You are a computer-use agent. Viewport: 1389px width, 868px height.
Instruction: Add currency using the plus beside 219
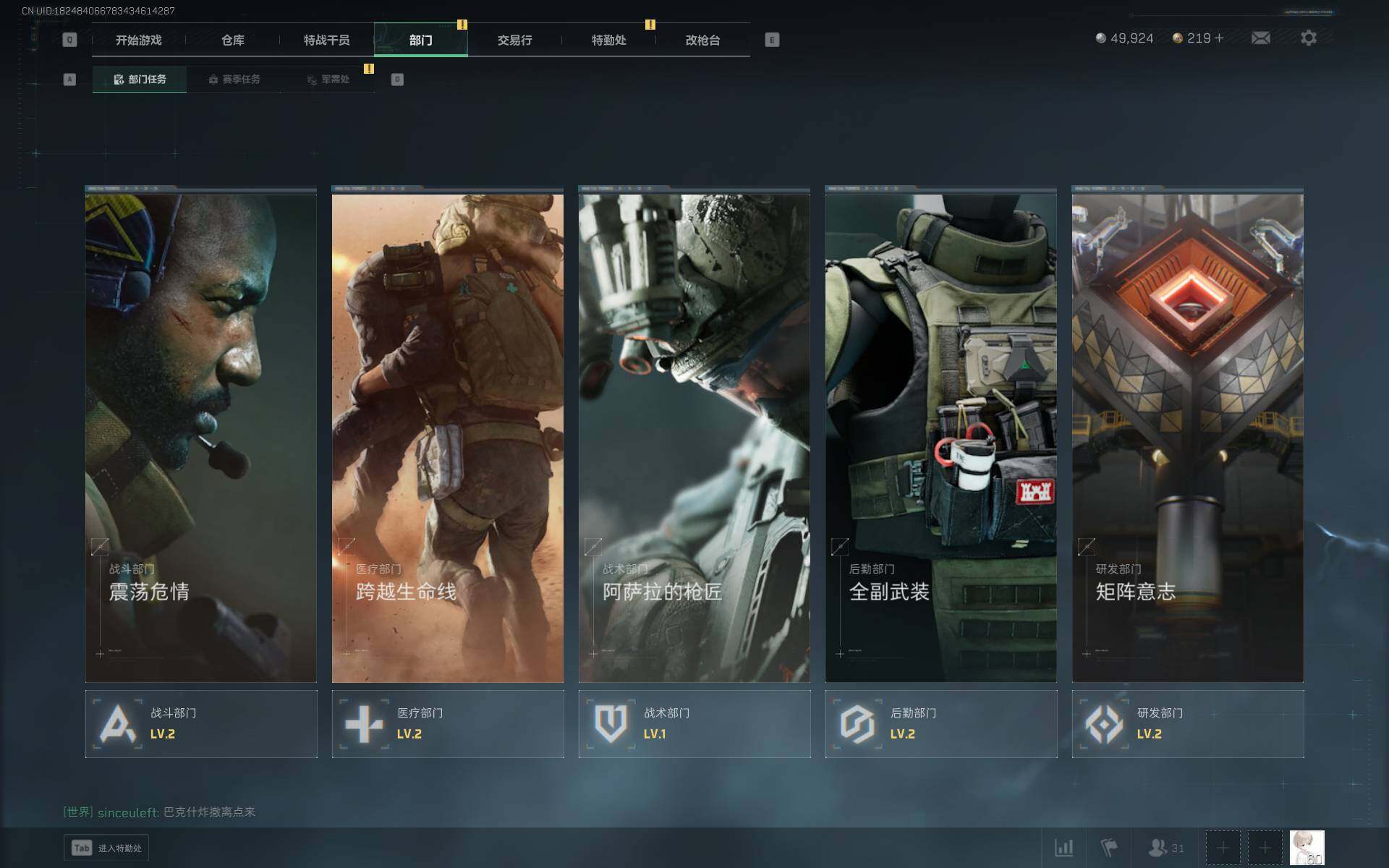(1220, 38)
